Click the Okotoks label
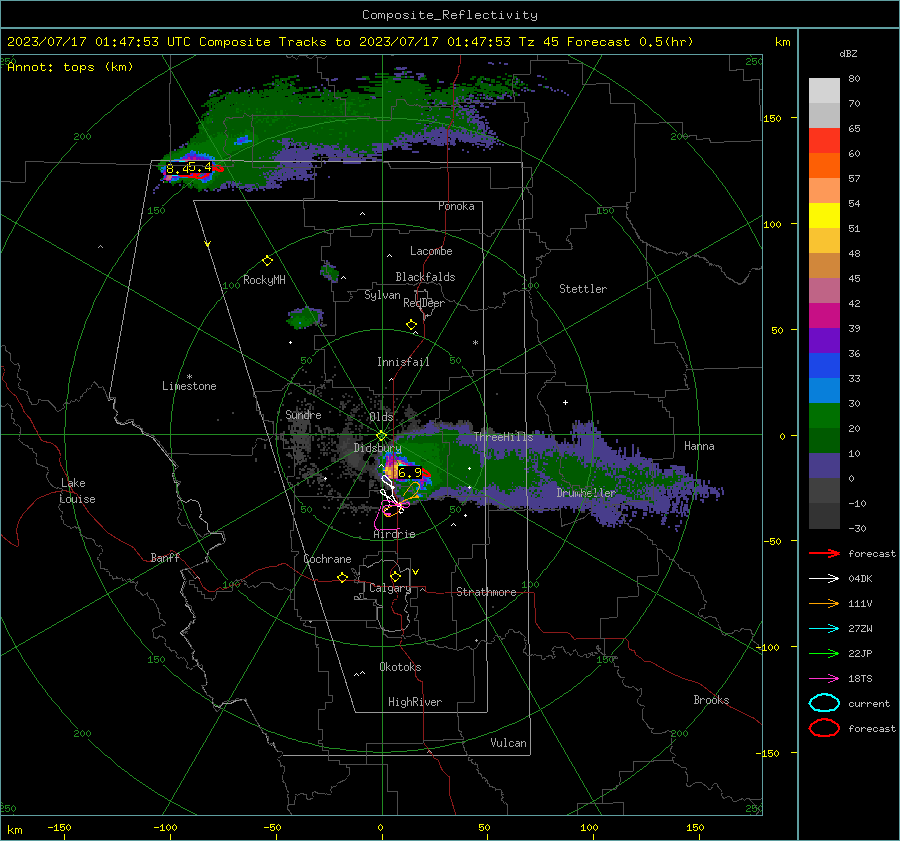Screen dimensions: 900x841 [x=400, y=667]
